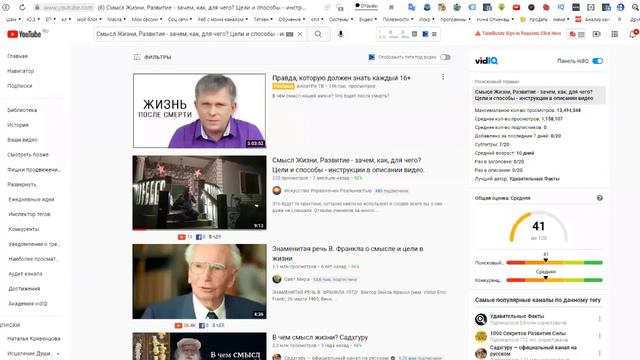This screenshot has height=360, width=640.
Task: Open Академия vidIQ in sidebar
Action: click(x=28, y=304)
